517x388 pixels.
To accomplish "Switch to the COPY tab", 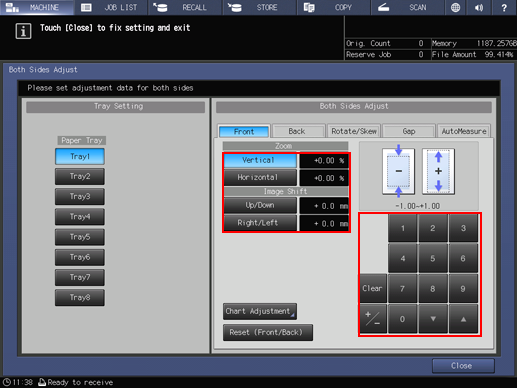I will point(334,7).
